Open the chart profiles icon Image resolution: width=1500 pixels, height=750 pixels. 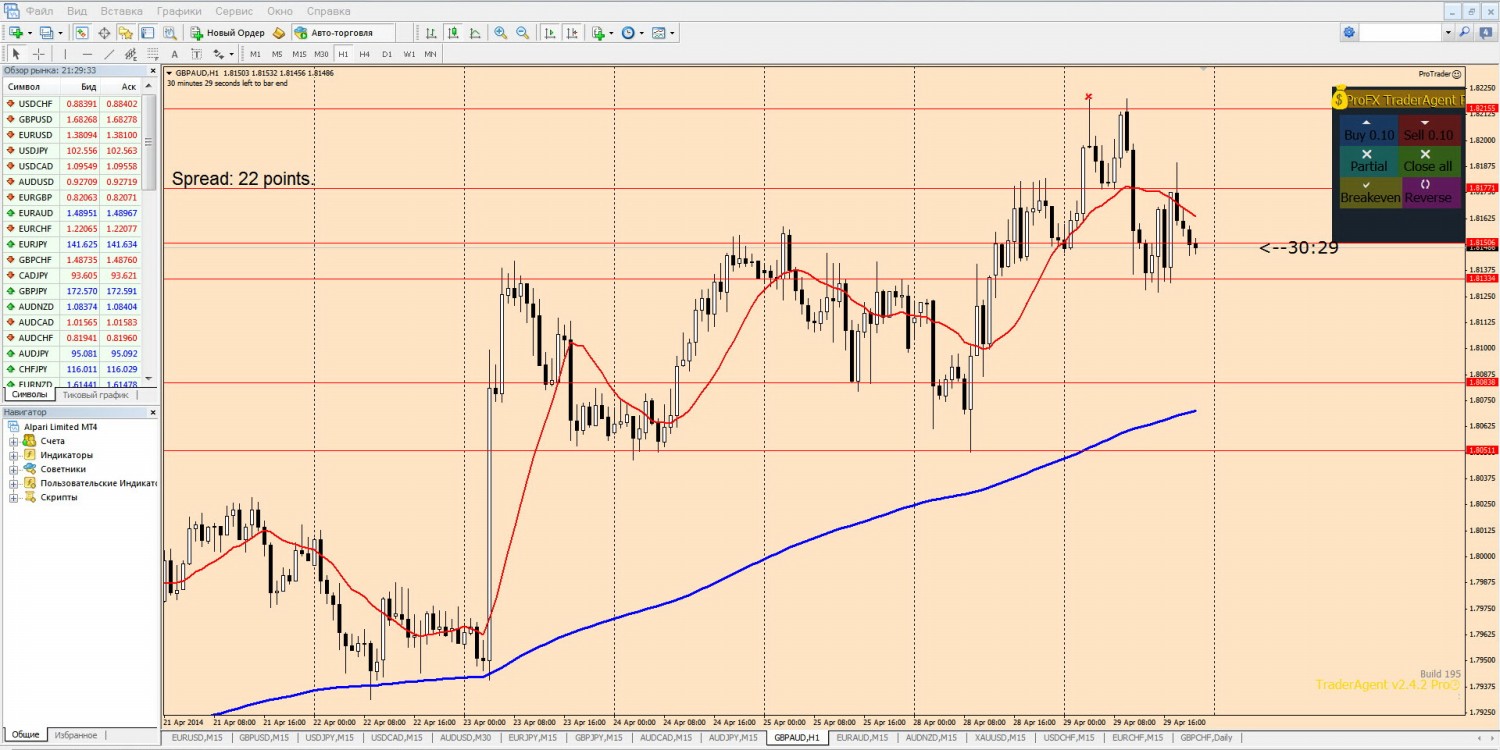tap(46, 33)
